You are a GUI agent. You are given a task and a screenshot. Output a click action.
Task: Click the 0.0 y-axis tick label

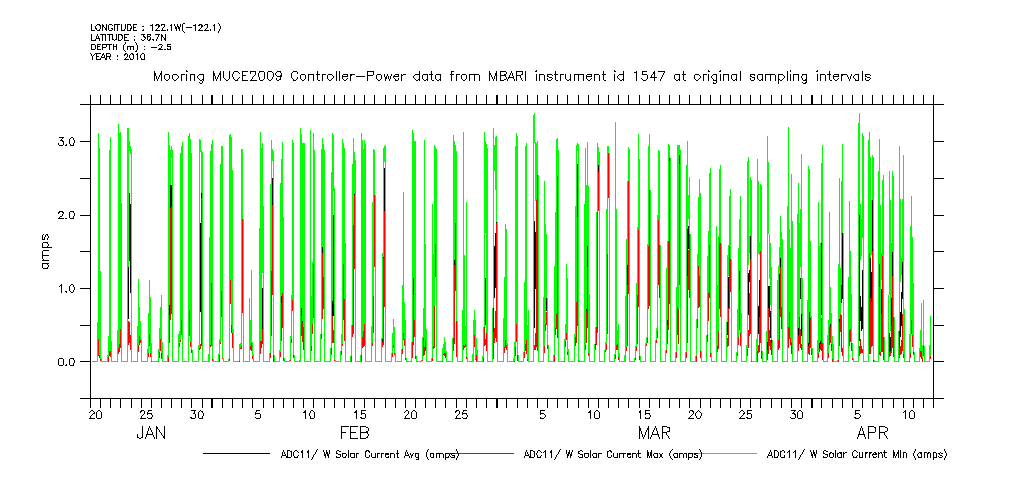(x=68, y=362)
